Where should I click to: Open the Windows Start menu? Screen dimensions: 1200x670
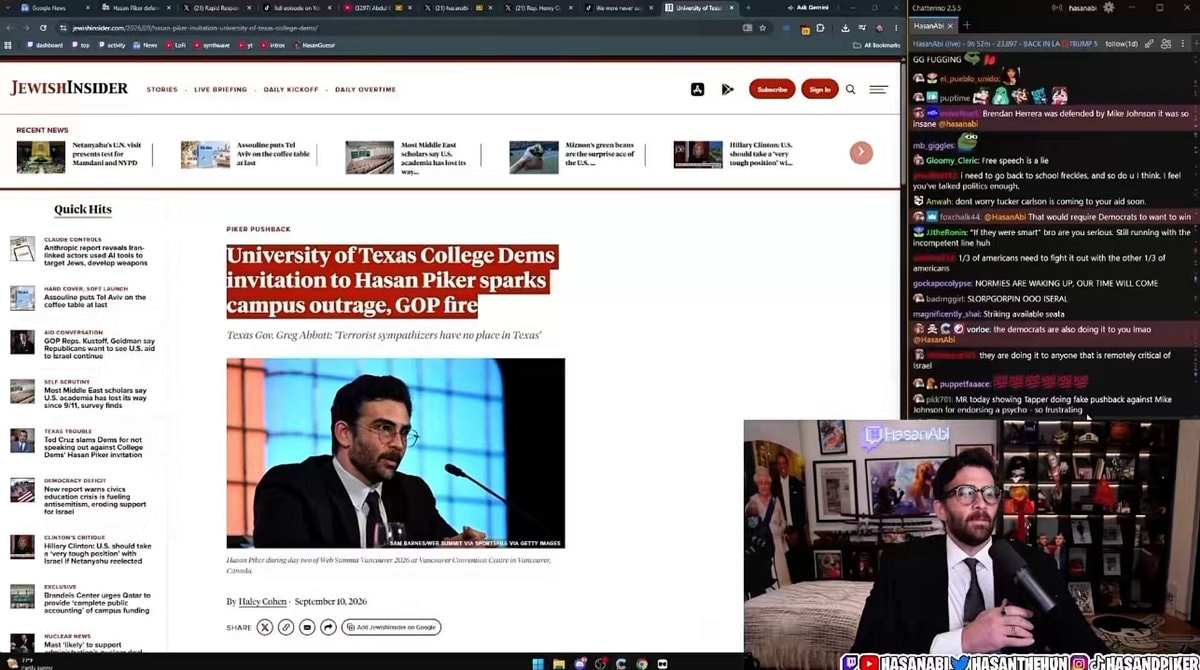coord(536,662)
